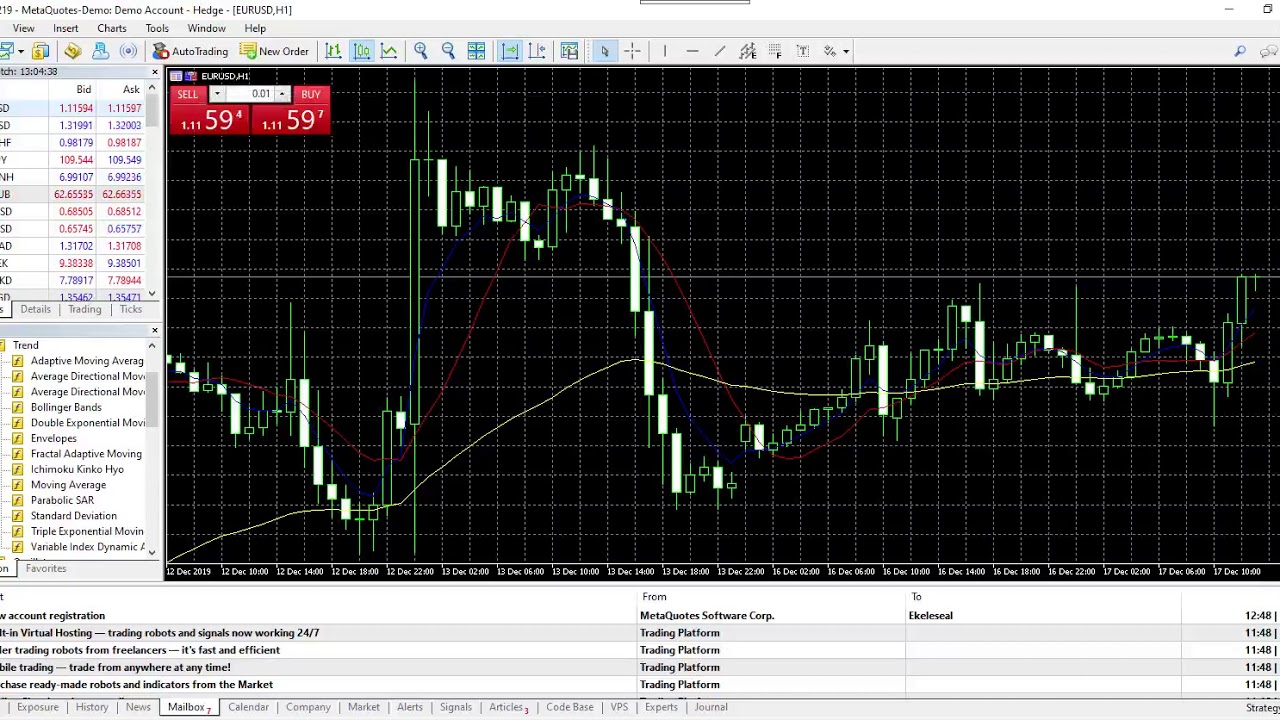Click the trade volume field 0.01
1280x720 pixels.
(249, 94)
